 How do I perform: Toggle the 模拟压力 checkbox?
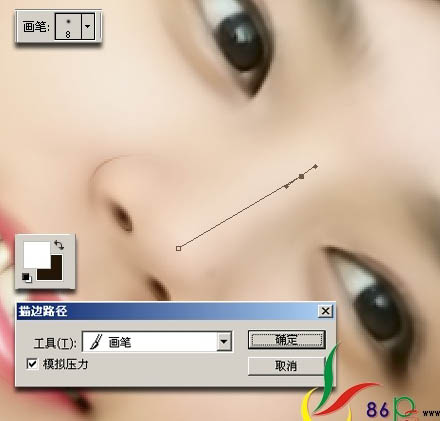[x=32, y=364]
